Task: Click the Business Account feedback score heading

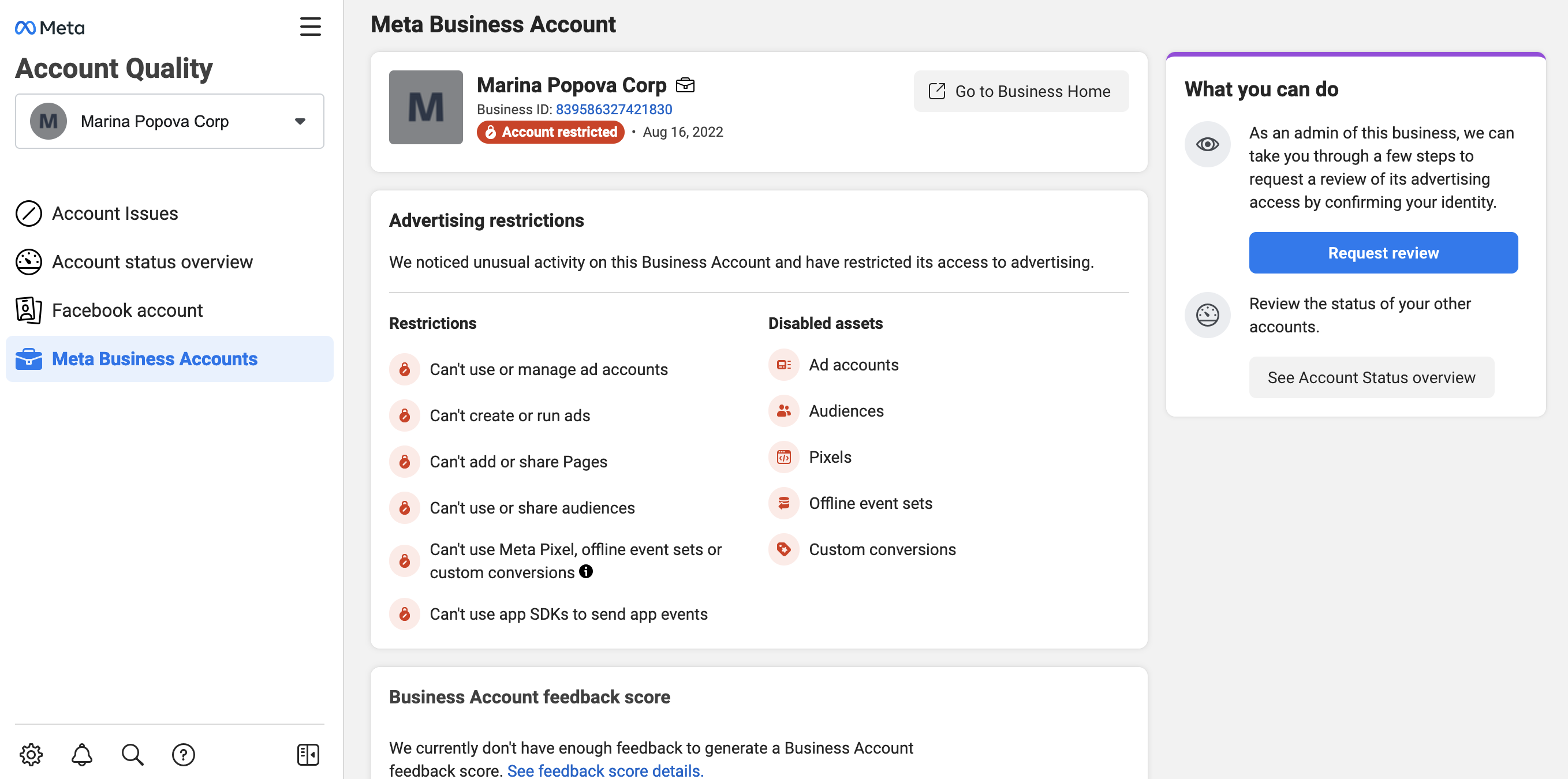Action: 530,698
